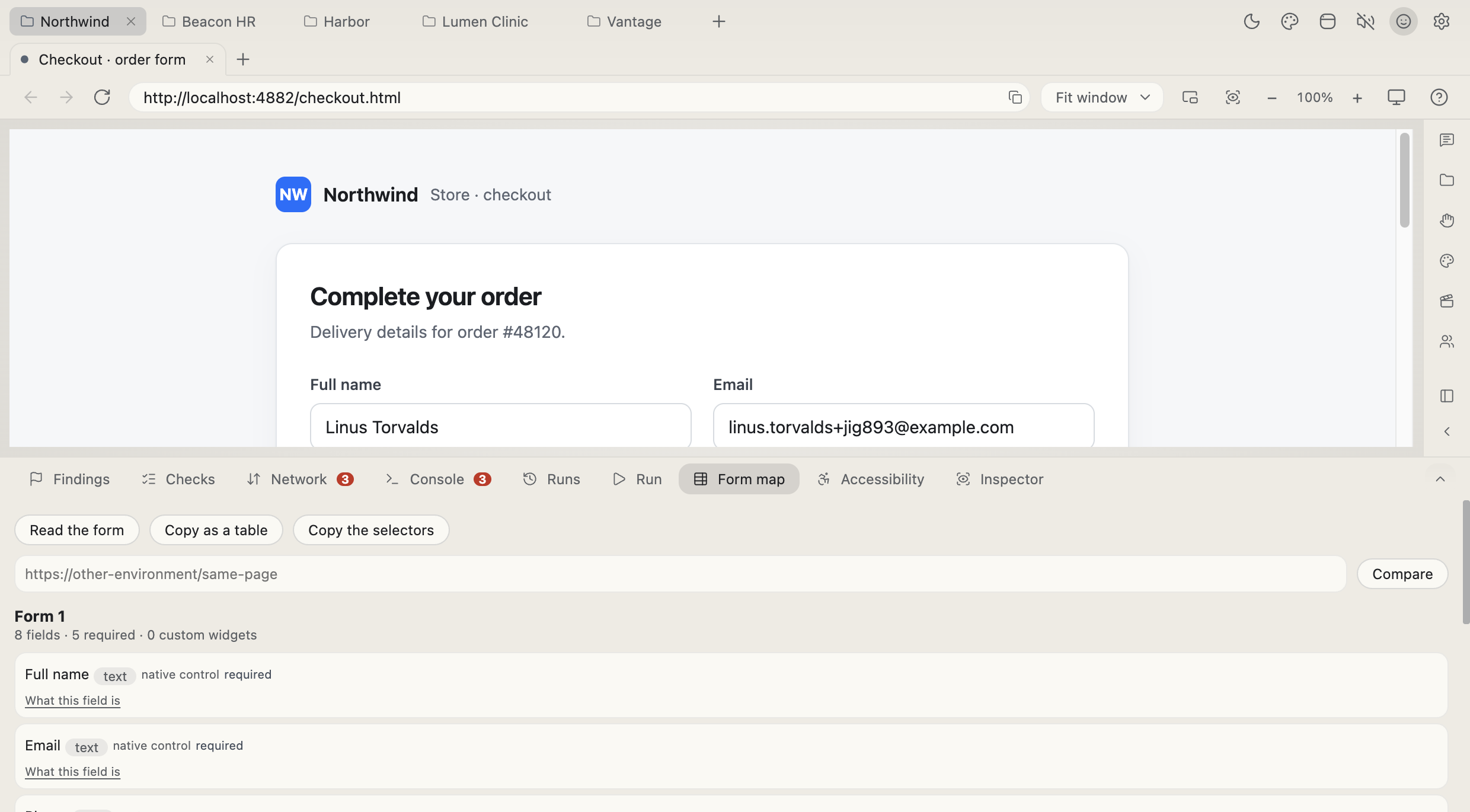The height and width of the screenshot is (812, 1470).
Task: Select the hand icon in sidebar
Action: click(1446, 220)
